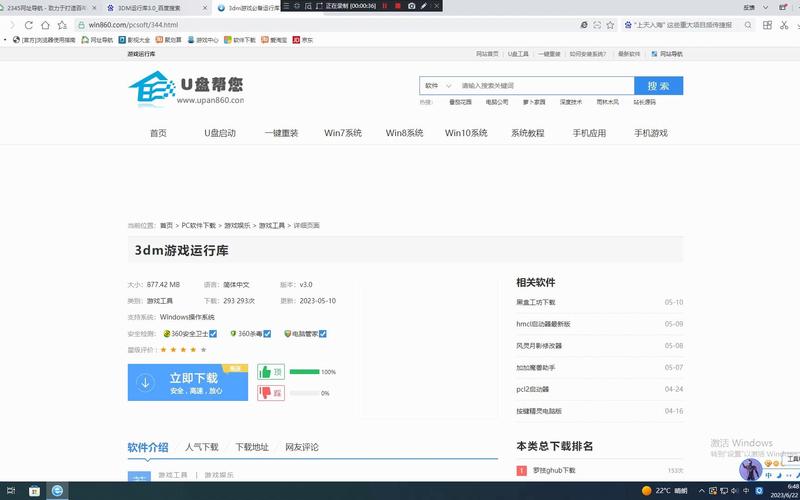Image resolution: width=800 pixels, height=500 pixels.
Task: Click the magnifier in the browser search box
Action: pyautogui.click(x=748, y=25)
